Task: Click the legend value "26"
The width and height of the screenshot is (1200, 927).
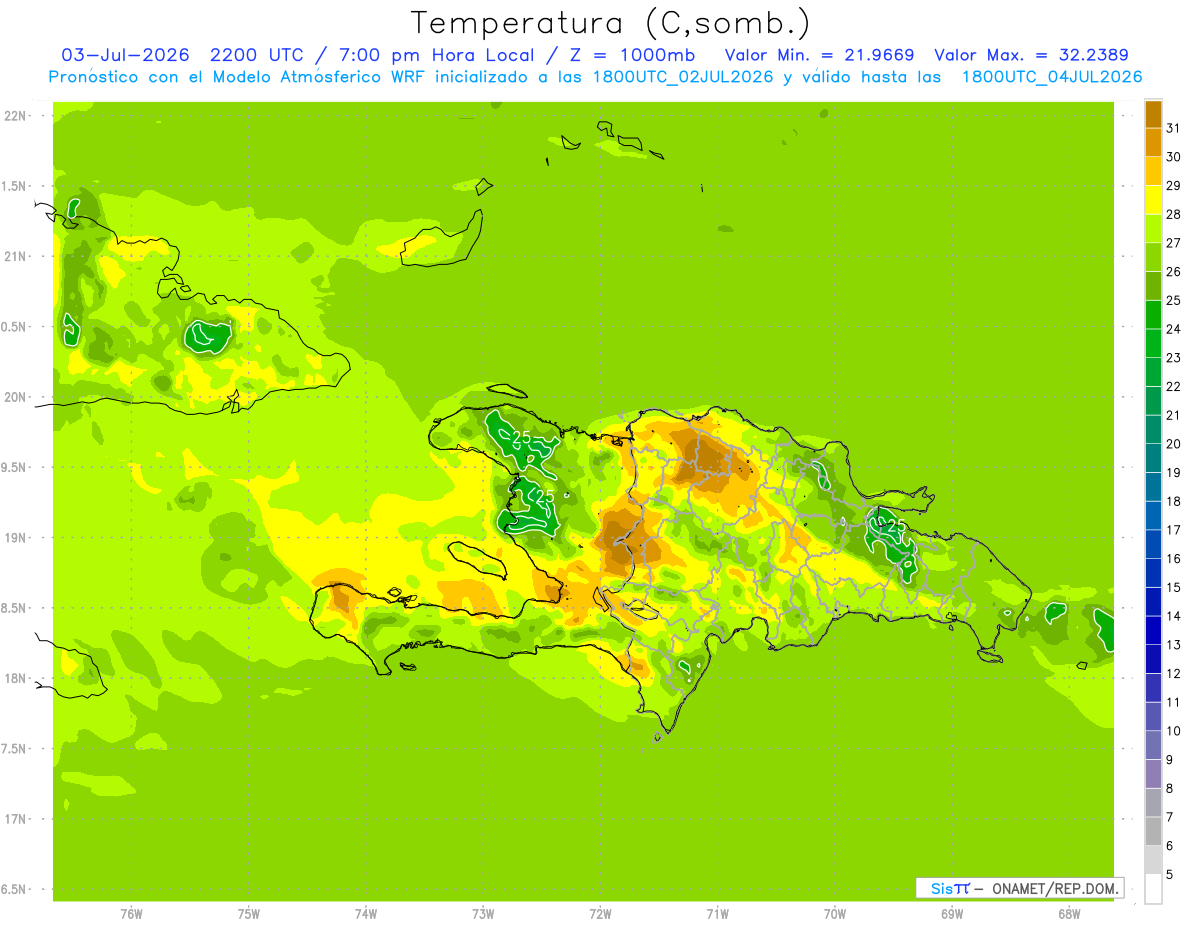Action: coord(1174,271)
